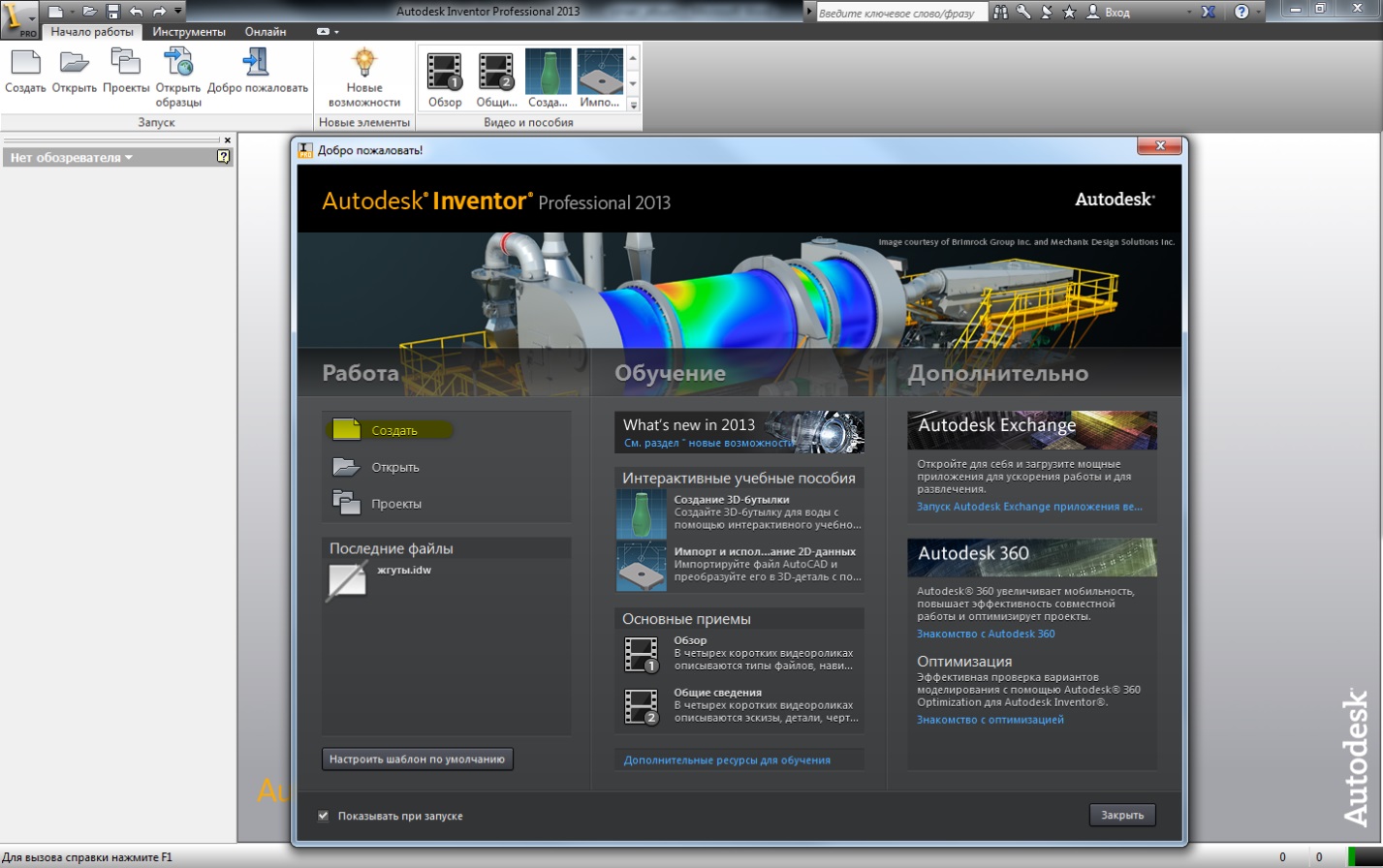Click the gallery scroll down arrow
This screenshot has height=868, width=1383.
coord(634,83)
